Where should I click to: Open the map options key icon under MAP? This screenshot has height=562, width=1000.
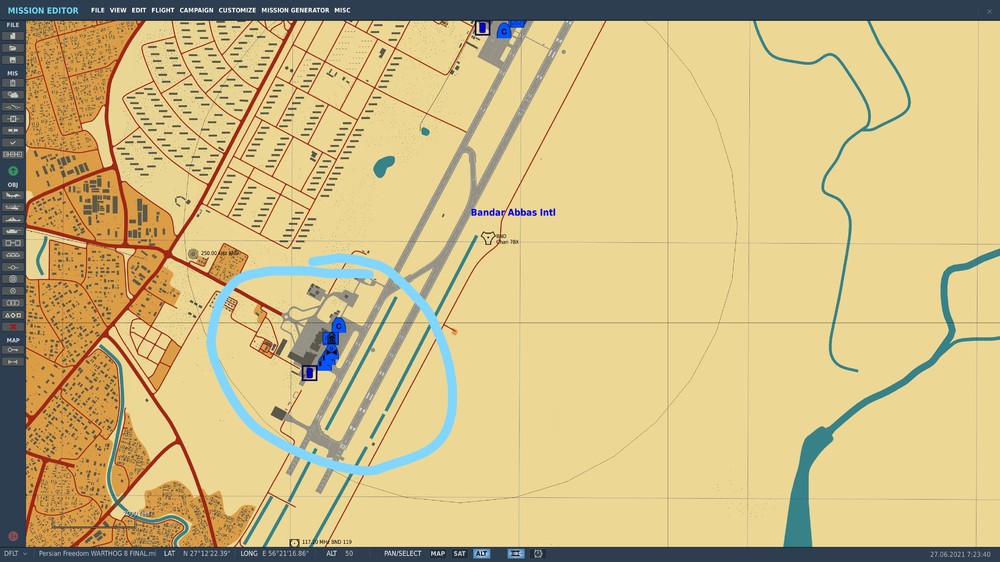click(13, 350)
